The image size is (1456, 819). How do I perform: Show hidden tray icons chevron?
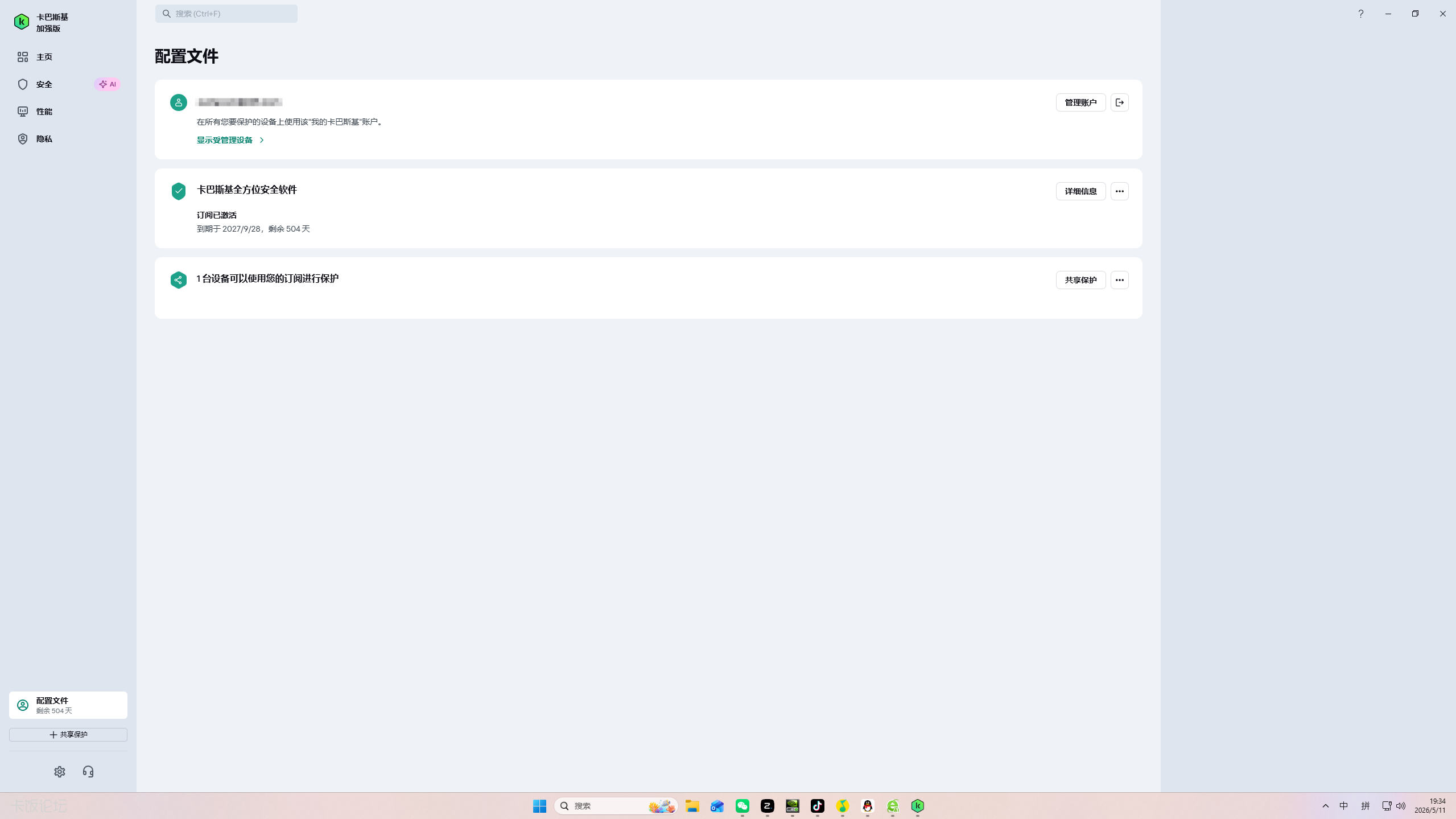[1325, 806]
